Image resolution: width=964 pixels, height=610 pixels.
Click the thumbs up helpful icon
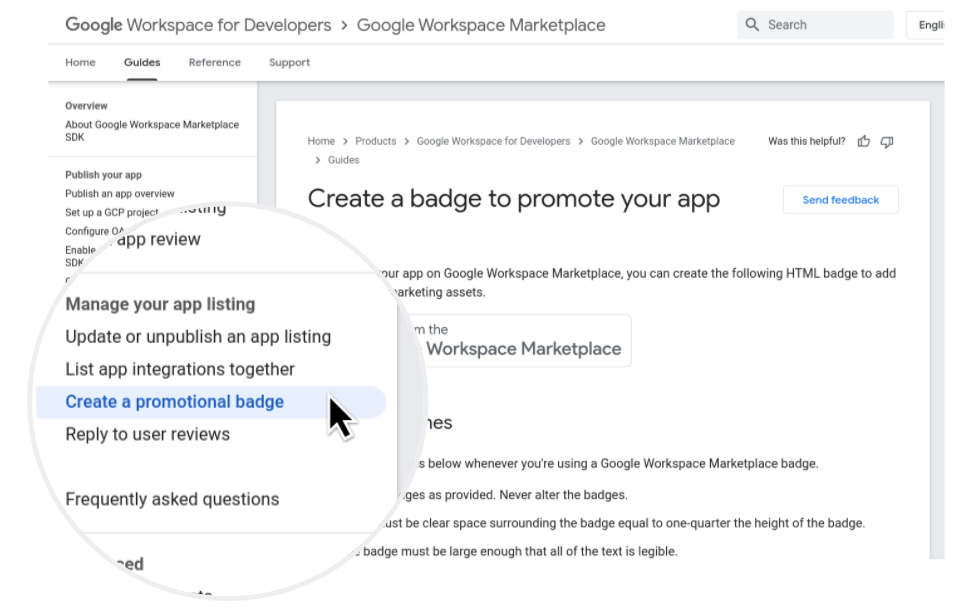(x=864, y=141)
